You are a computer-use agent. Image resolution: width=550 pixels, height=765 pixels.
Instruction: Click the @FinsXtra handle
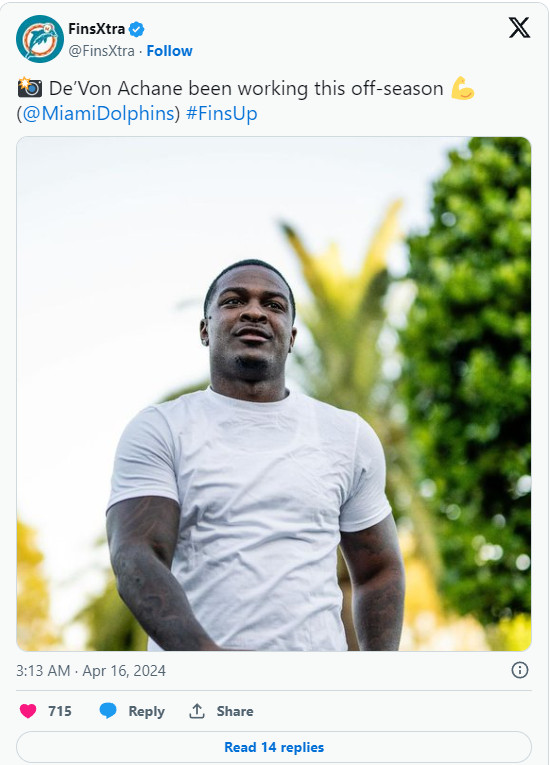[x=102, y=51]
